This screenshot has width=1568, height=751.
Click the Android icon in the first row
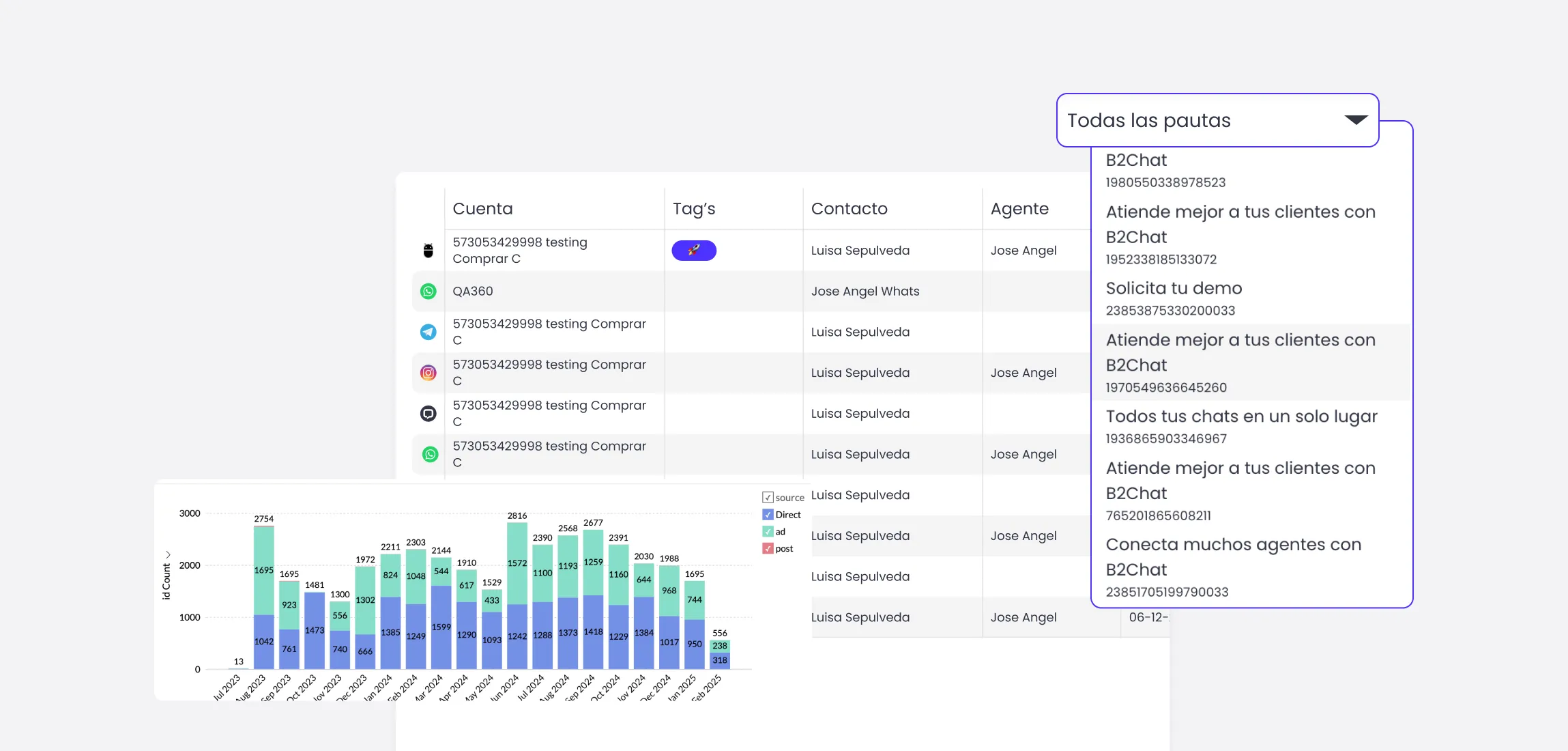(428, 251)
